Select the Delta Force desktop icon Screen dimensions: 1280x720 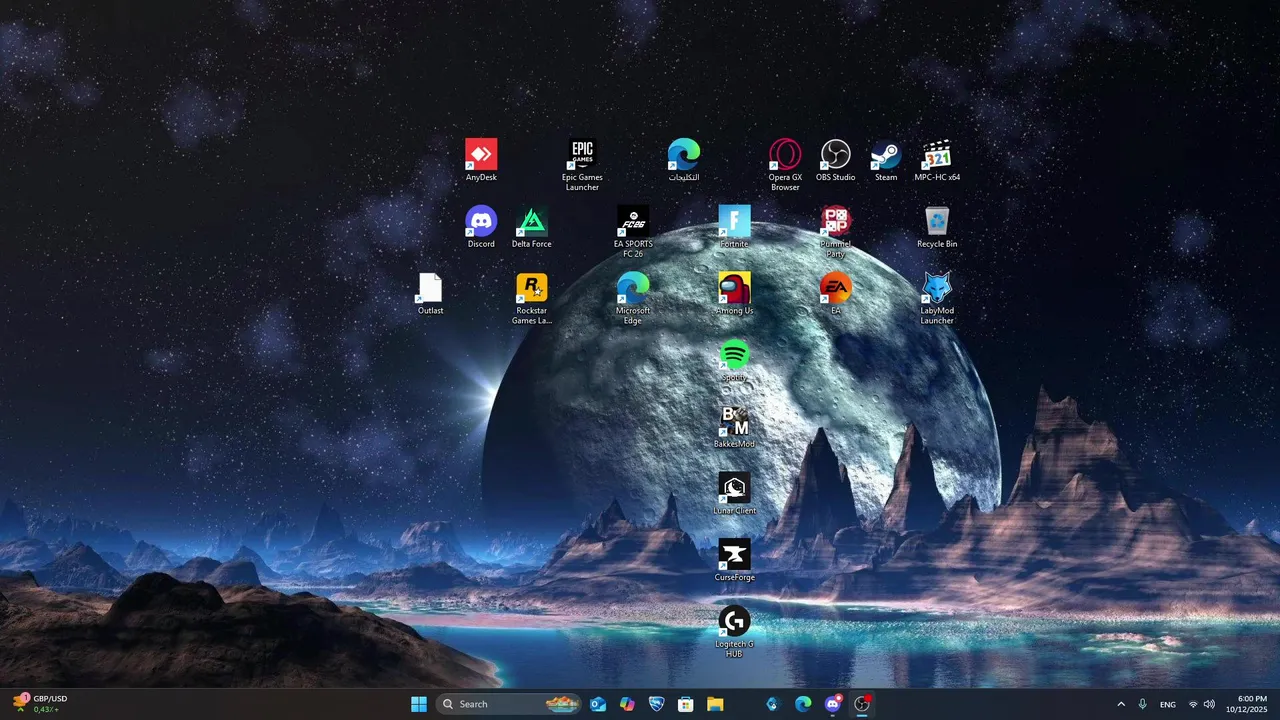(x=531, y=227)
